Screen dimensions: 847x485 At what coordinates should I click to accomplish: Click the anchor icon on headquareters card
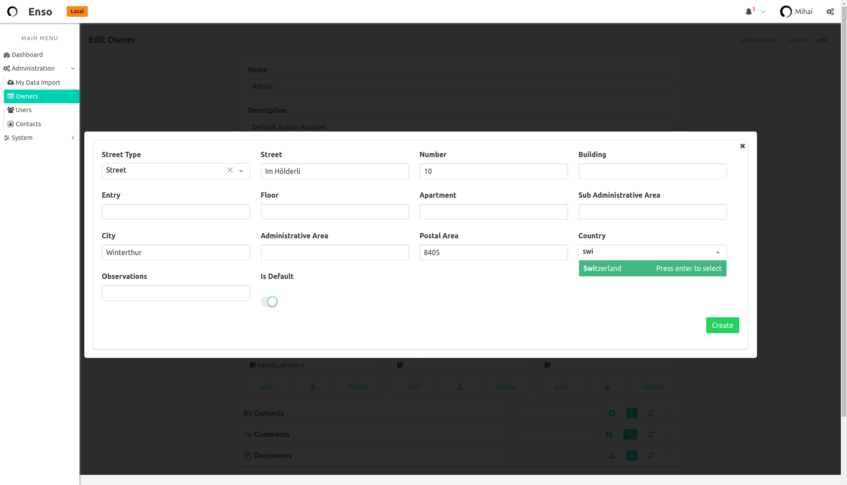[313, 387]
